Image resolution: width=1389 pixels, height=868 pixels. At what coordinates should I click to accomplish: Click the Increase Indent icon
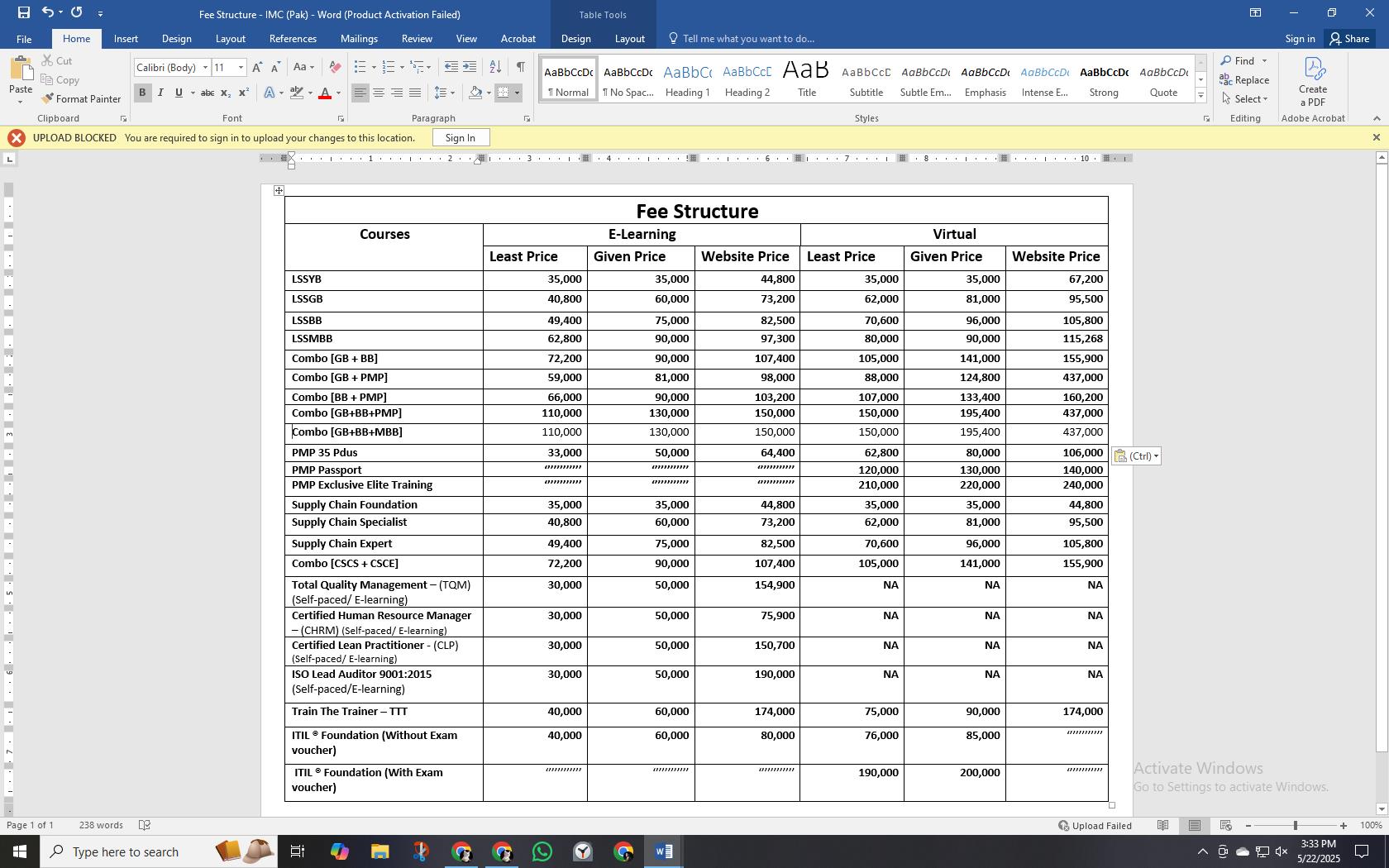point(469,67)
